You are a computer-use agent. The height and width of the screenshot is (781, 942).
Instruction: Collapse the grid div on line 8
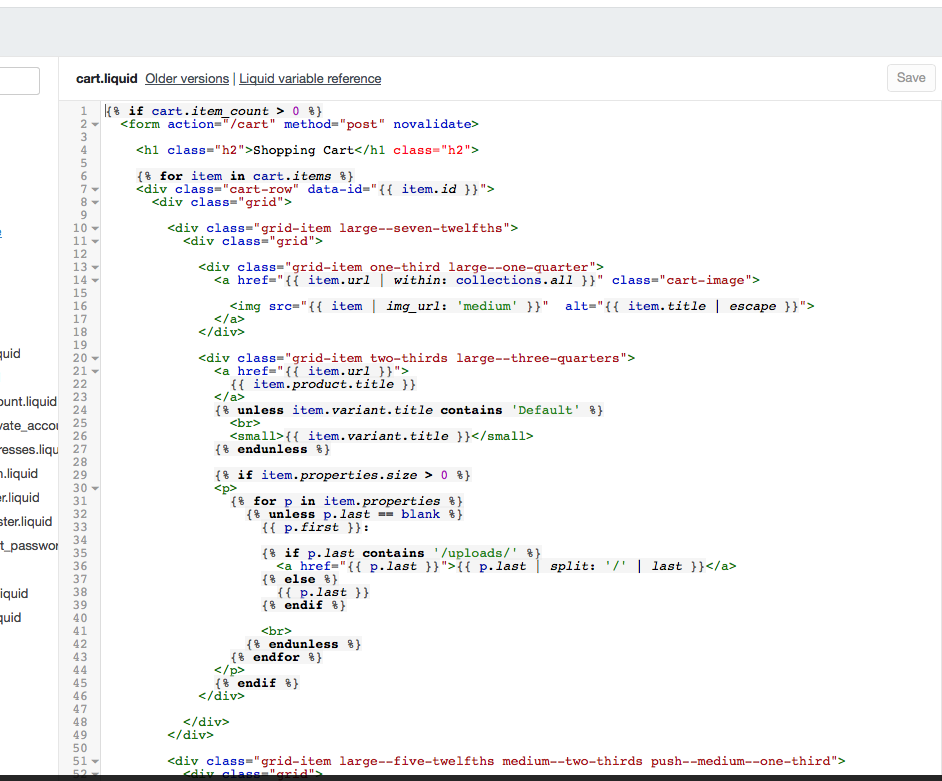tap(95, 202)
